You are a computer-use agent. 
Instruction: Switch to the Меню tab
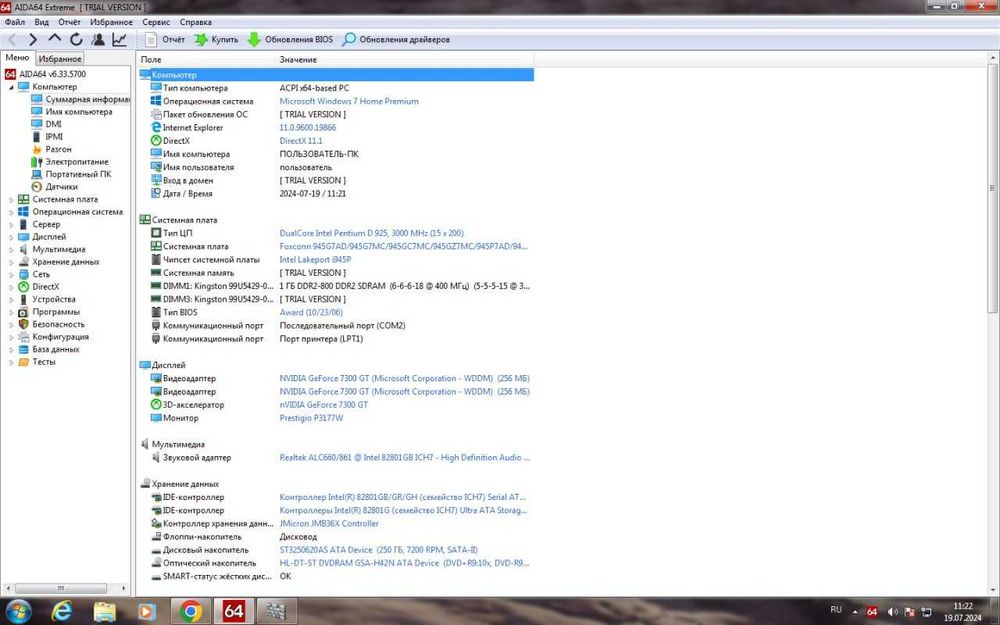tap(17, 58)
